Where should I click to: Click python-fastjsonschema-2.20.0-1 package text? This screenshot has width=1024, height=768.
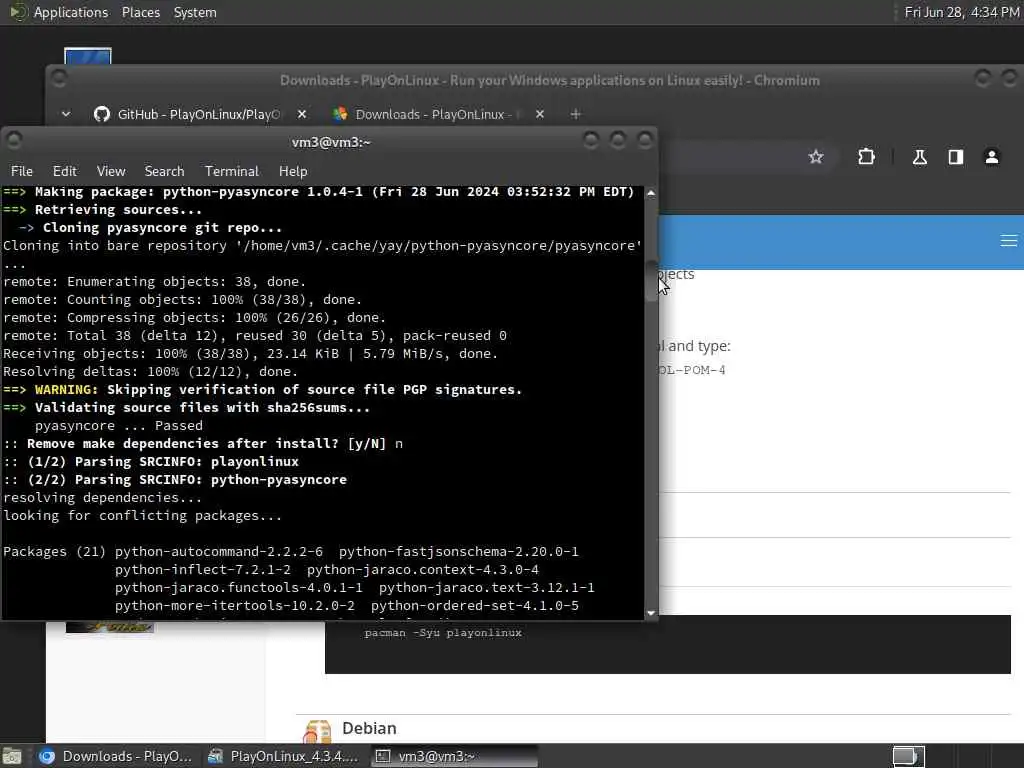pos(458,551)
